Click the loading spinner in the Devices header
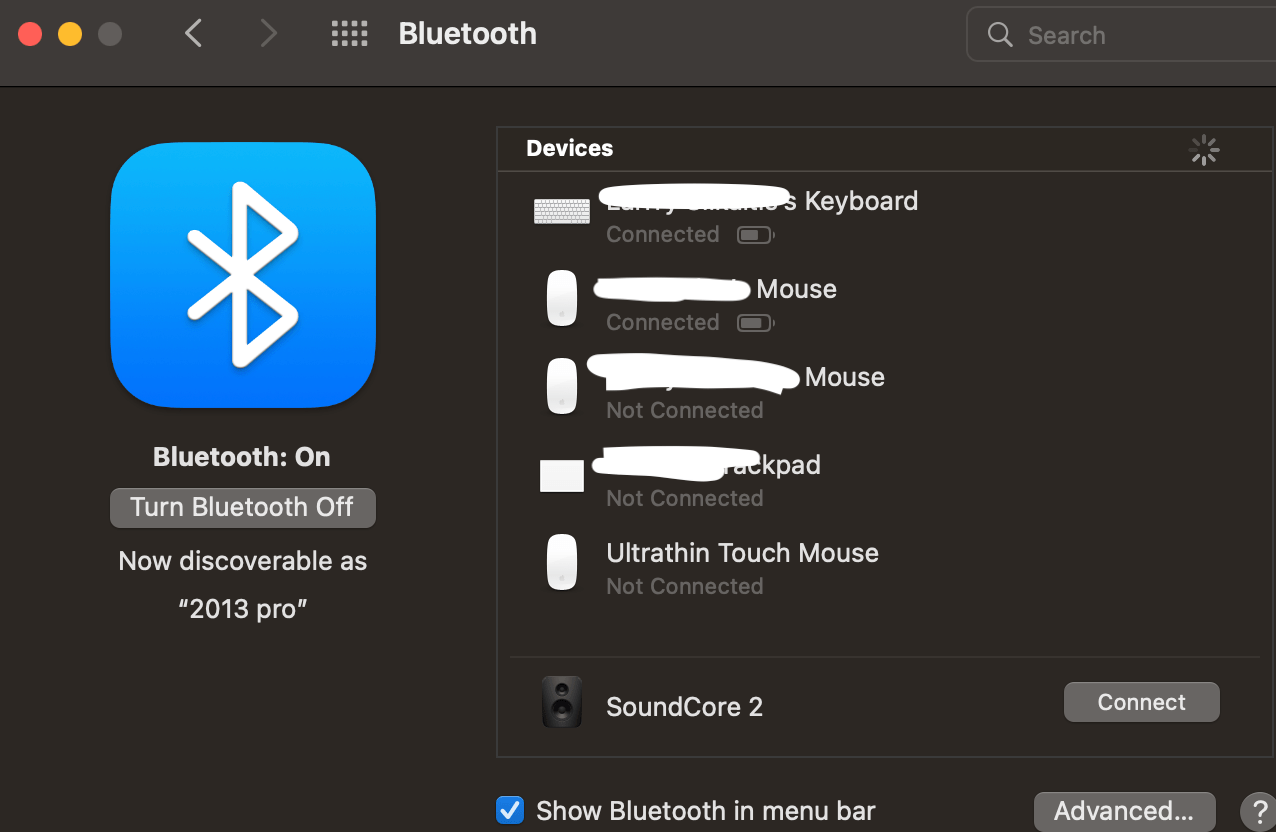 click(x=1203, y=149)
